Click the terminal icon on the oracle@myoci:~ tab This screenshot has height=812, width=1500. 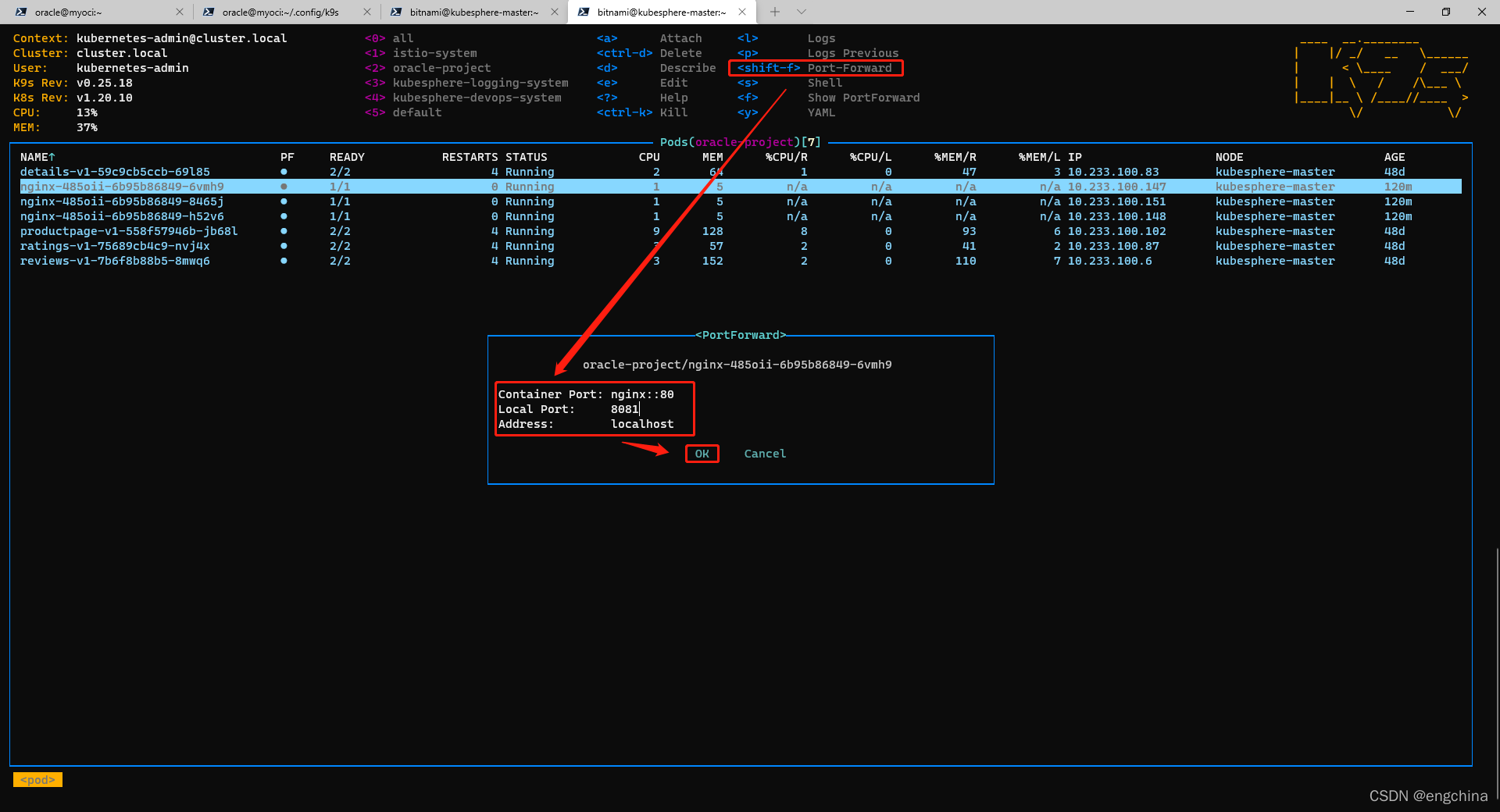pos(21,12)
